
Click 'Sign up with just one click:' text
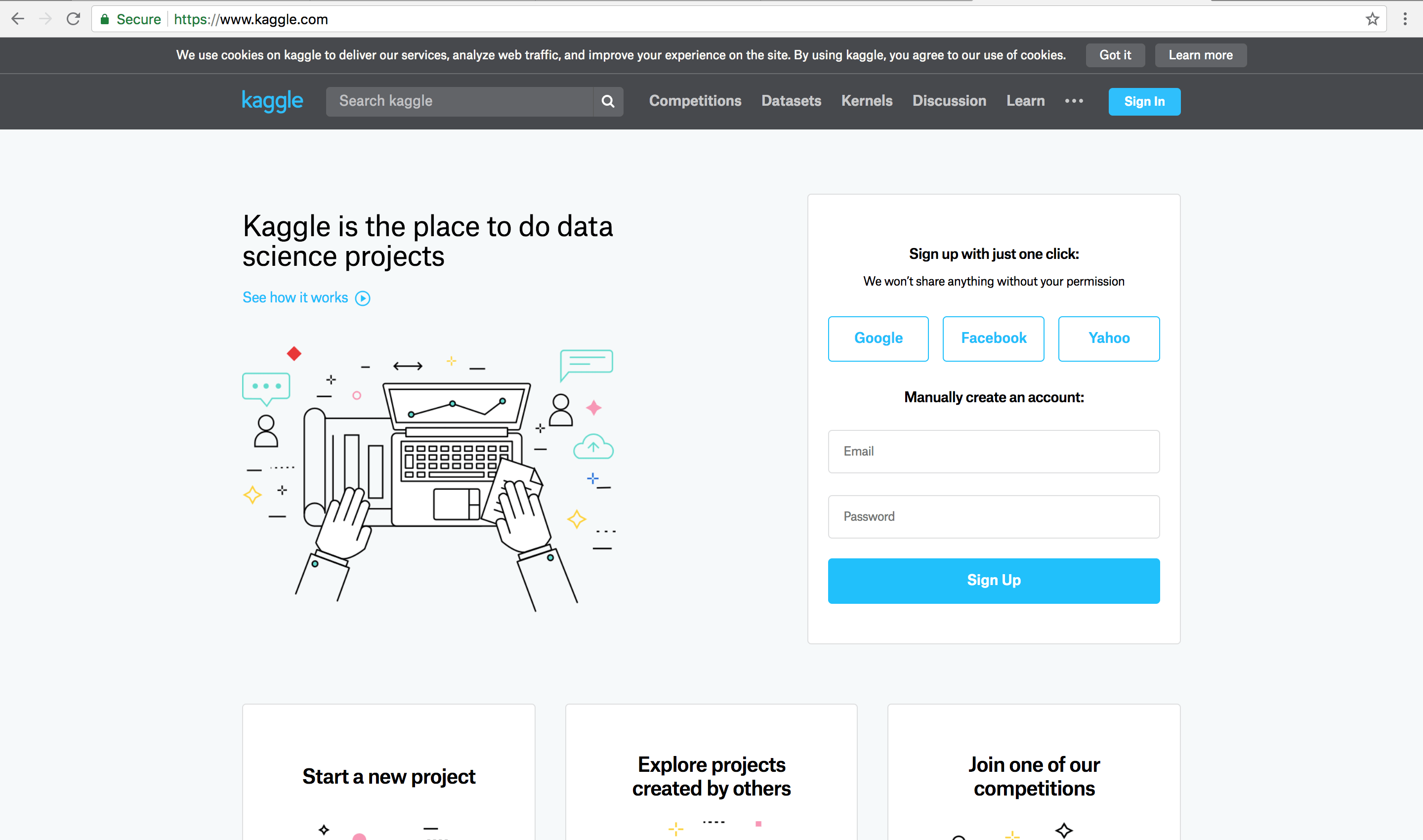994,254
